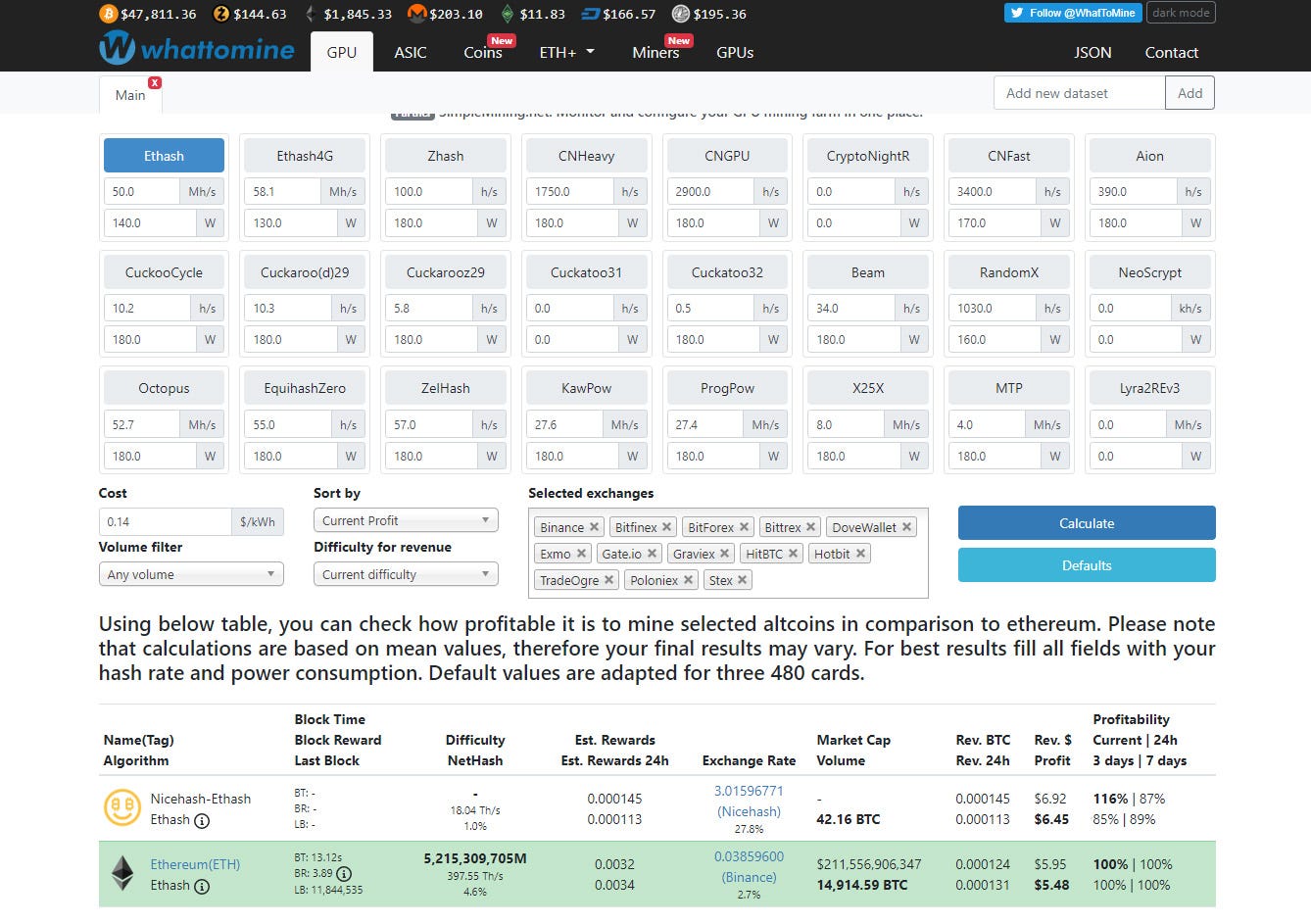Remove Poloniex exchange tag
This screenshot has width=1311, height=924.
pos(688,579)
